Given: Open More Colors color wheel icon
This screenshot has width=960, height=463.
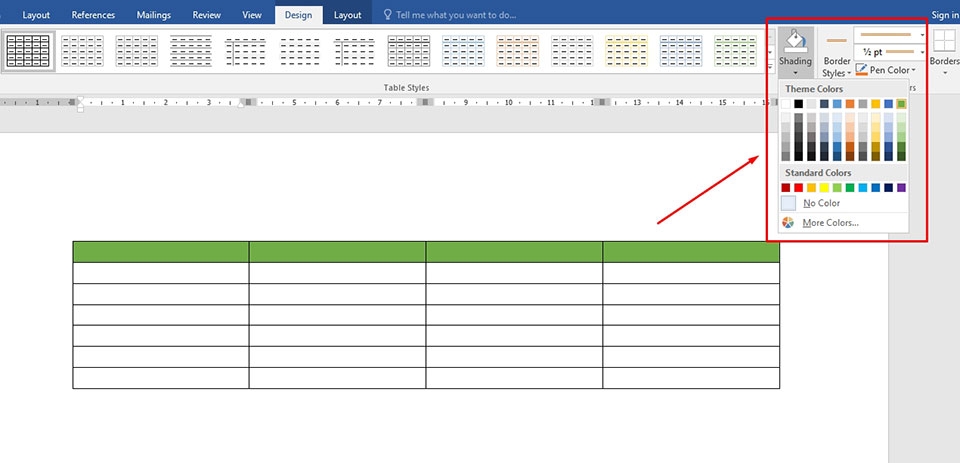Looking at the screenshot, I should tap(789, 223).
